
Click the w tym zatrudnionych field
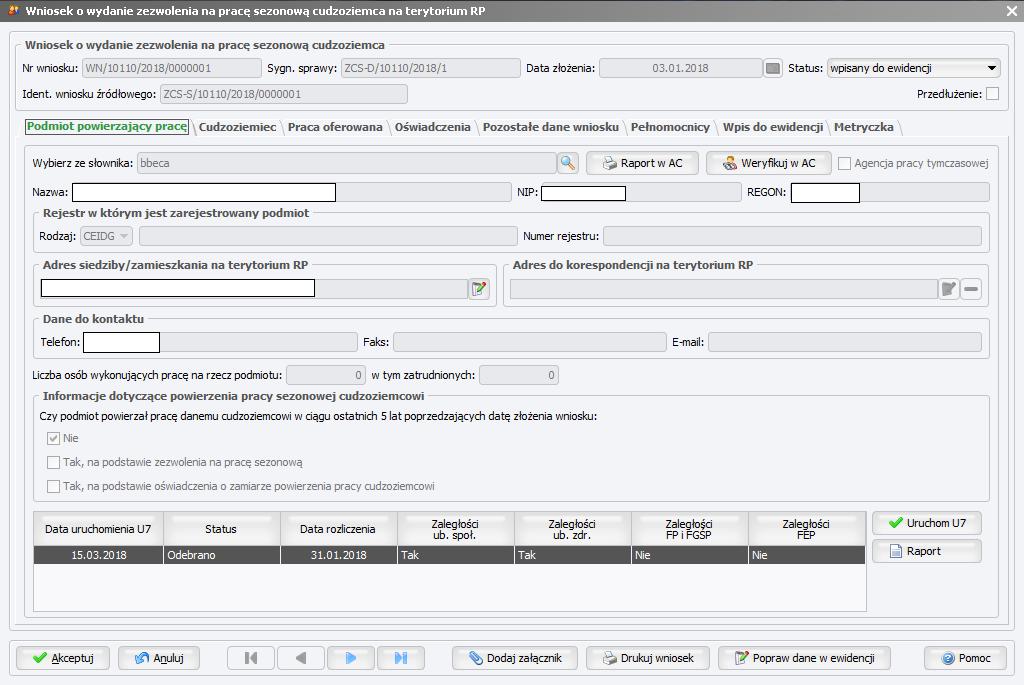pos(519,375)
